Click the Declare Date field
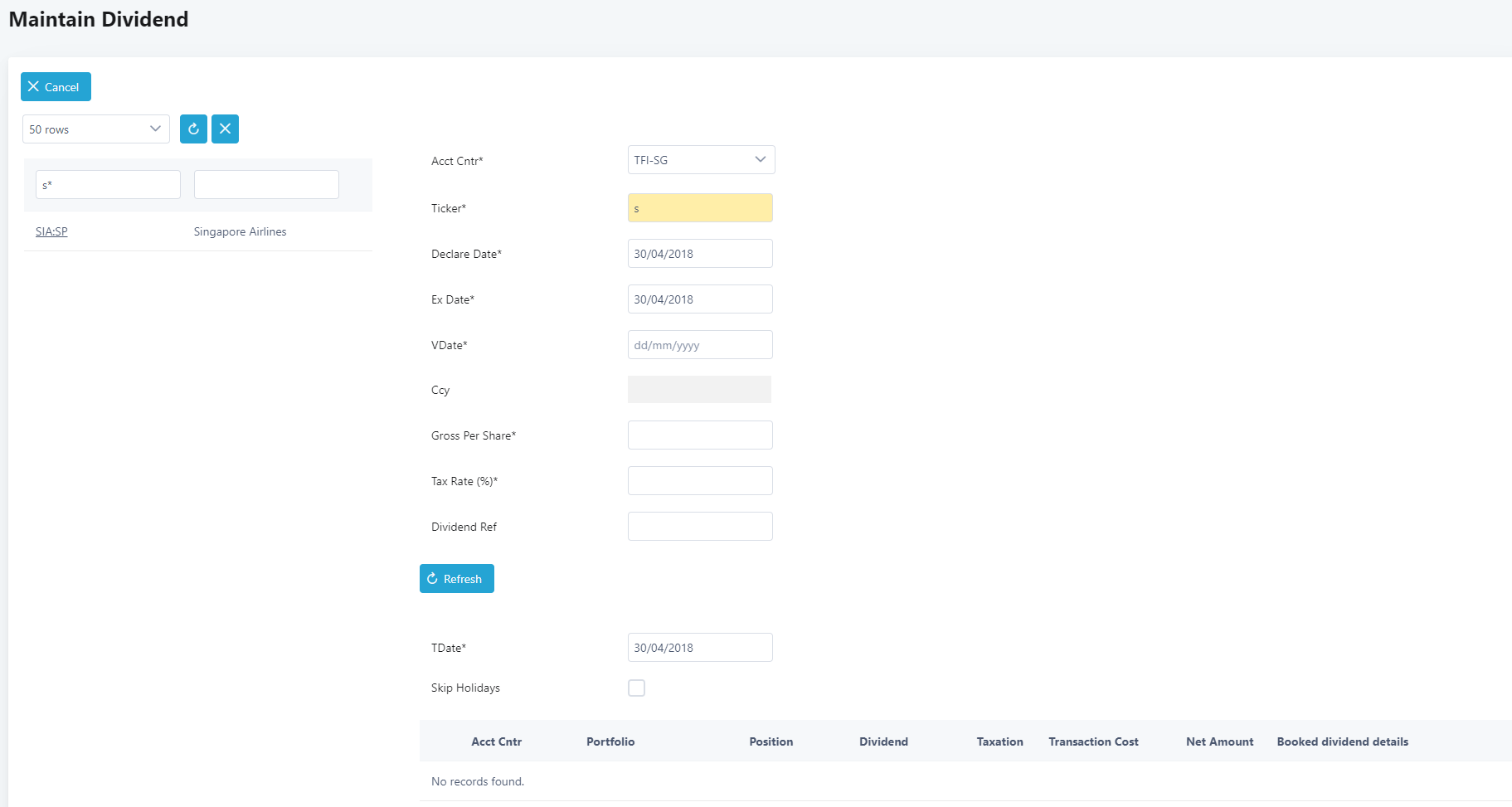Image resolution: width=1512 pixels, height=807 pixels. [x=700, y=254]
